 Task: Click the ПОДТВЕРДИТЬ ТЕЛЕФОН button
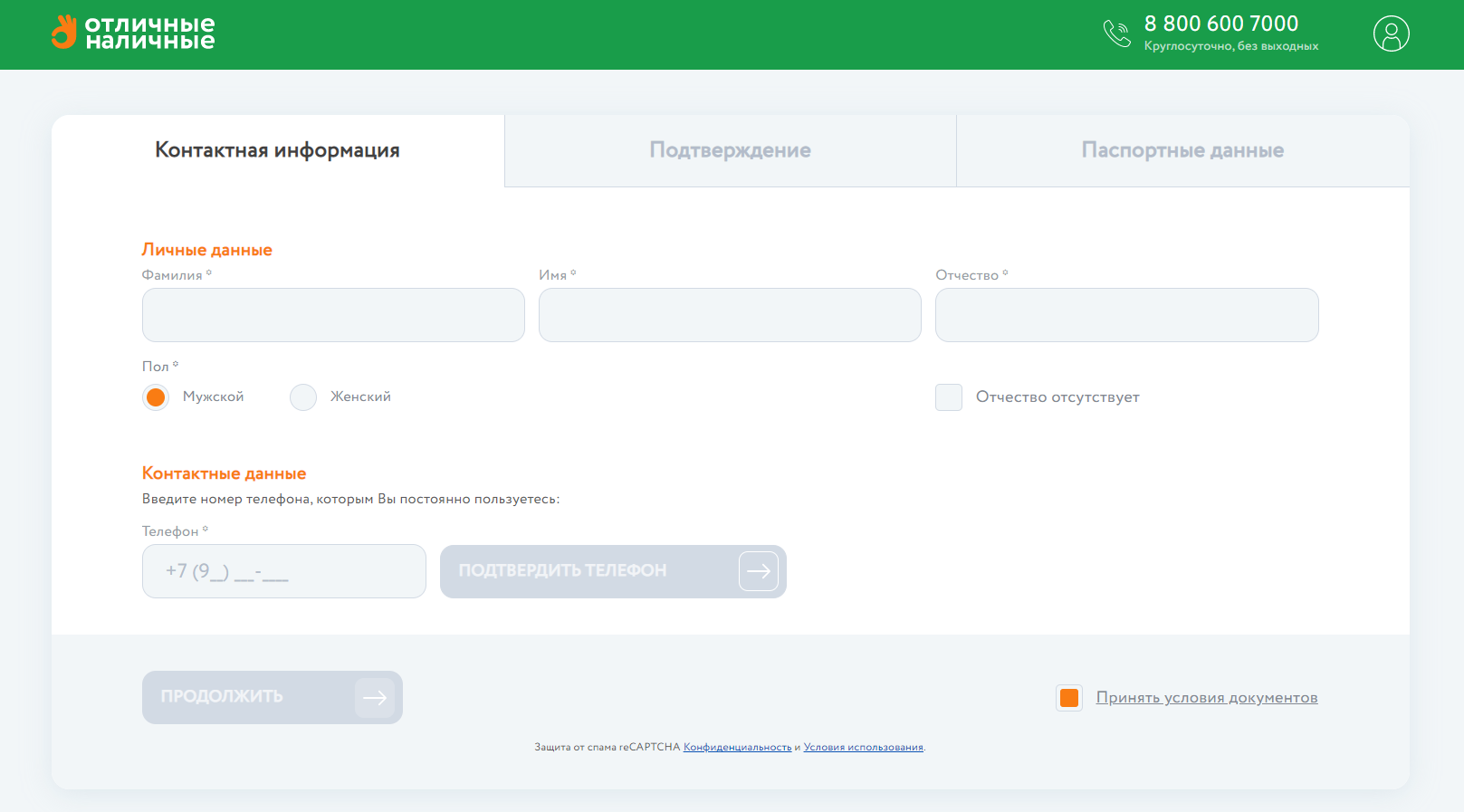(613, 571)
